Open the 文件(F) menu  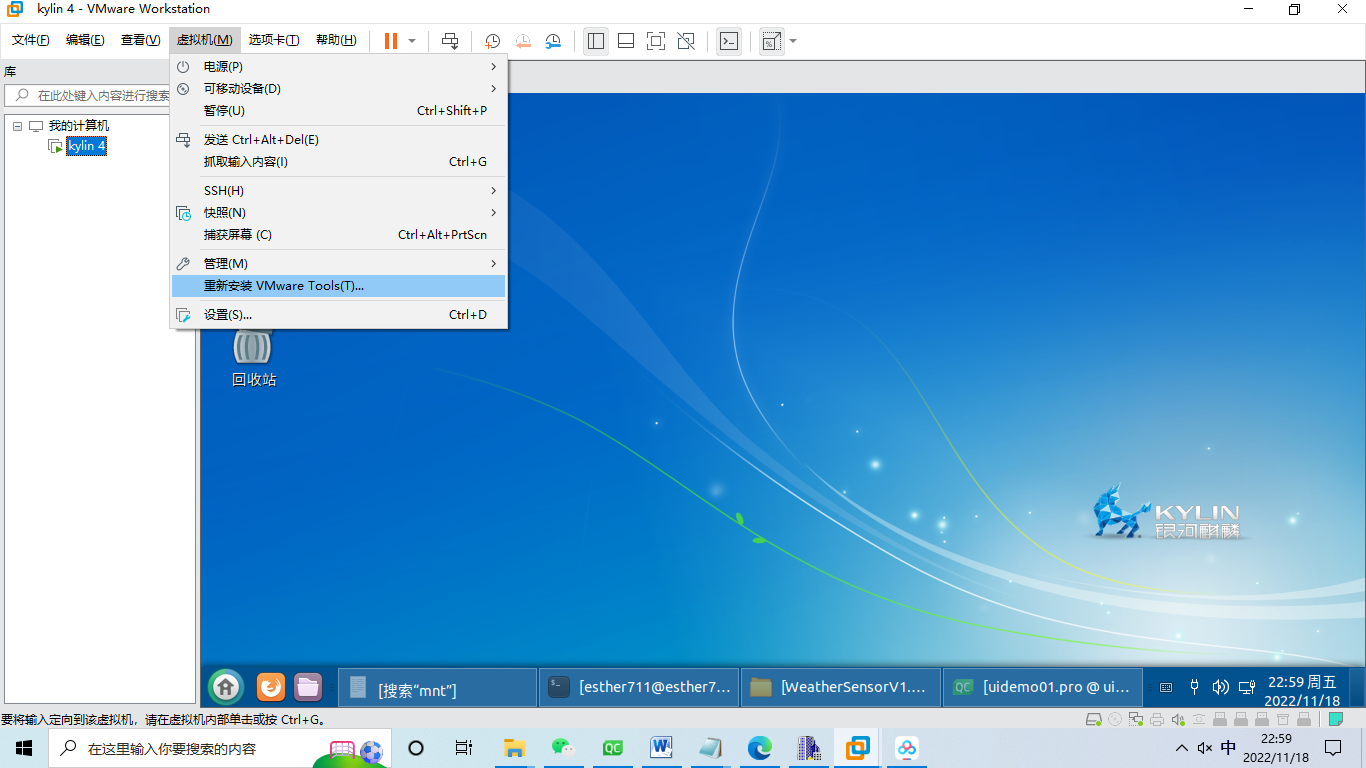[31, 40]
